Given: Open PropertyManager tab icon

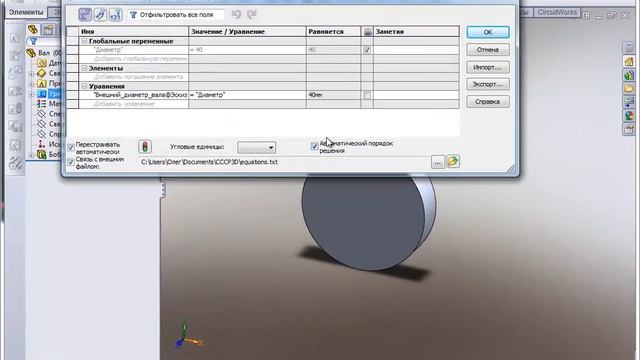Looking at the screenshot, I should [48, 29].
